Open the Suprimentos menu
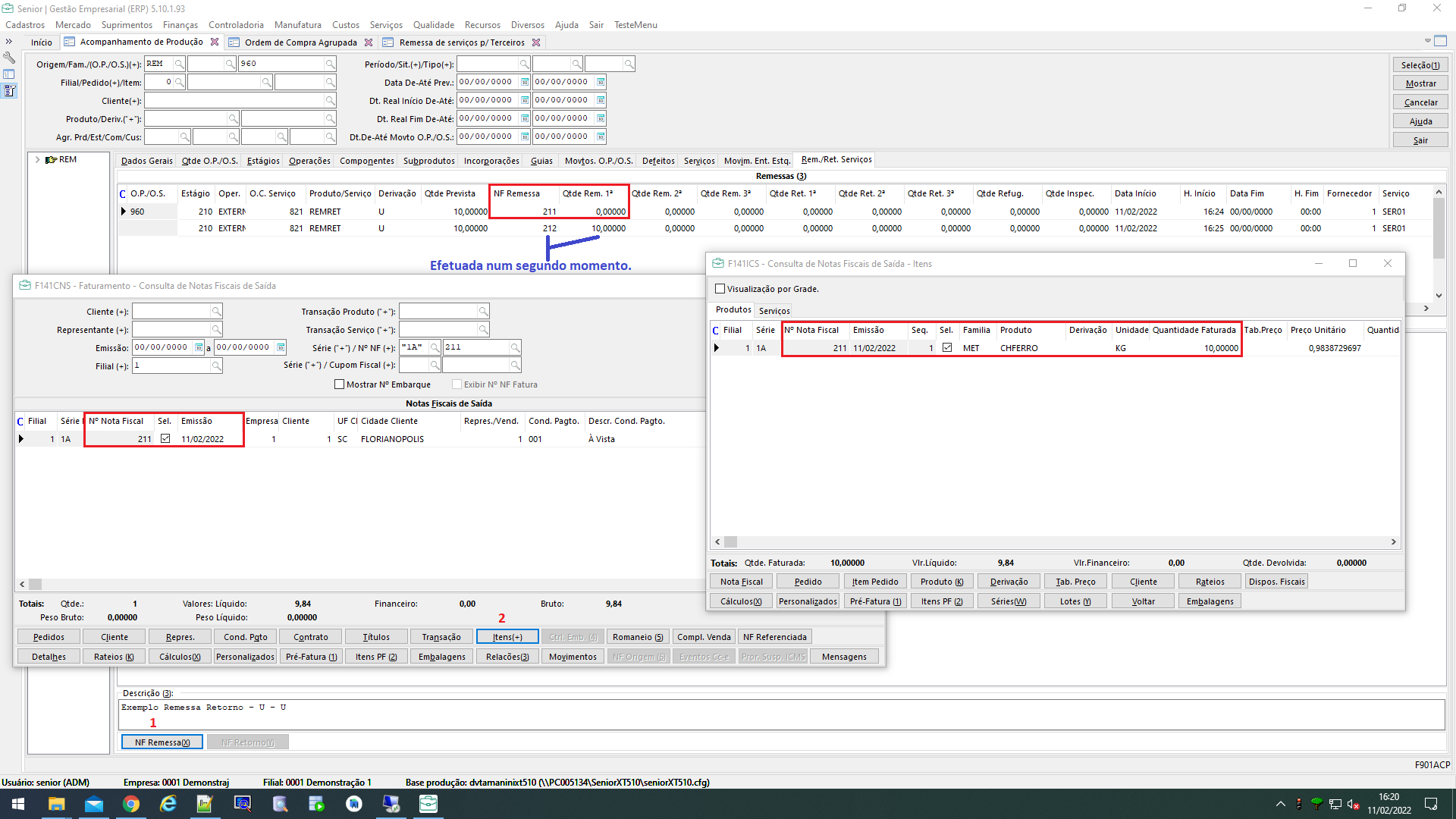The height and width of the screenshot is (819, 1456). pos(127,25)
